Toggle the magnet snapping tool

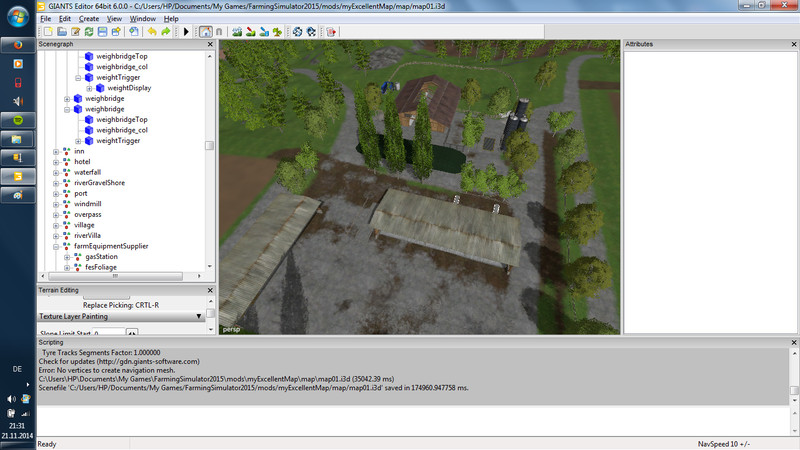coord(219,32)
